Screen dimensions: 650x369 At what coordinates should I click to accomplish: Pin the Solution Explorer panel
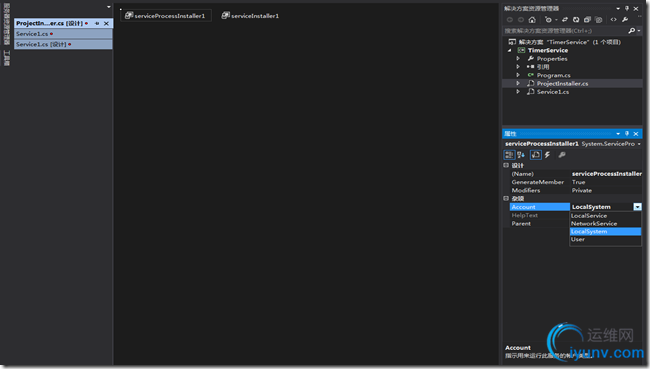627,8
